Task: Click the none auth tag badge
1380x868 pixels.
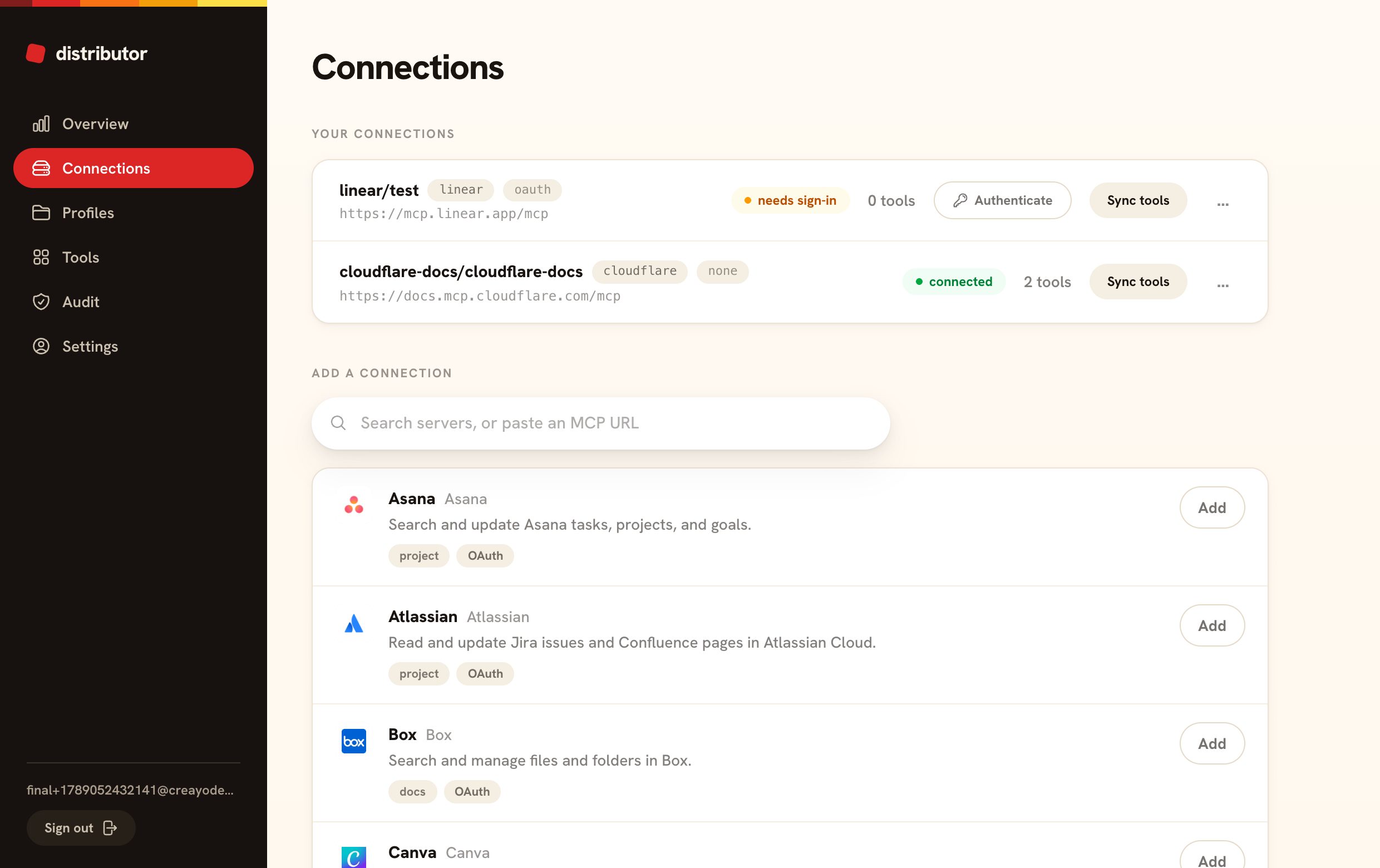Action: click(722, 271)
